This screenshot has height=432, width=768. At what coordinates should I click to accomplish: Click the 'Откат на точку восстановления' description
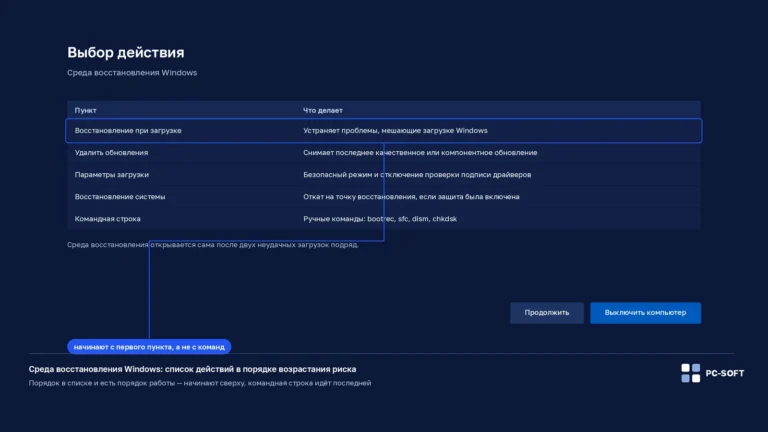[x=411, y=197]
